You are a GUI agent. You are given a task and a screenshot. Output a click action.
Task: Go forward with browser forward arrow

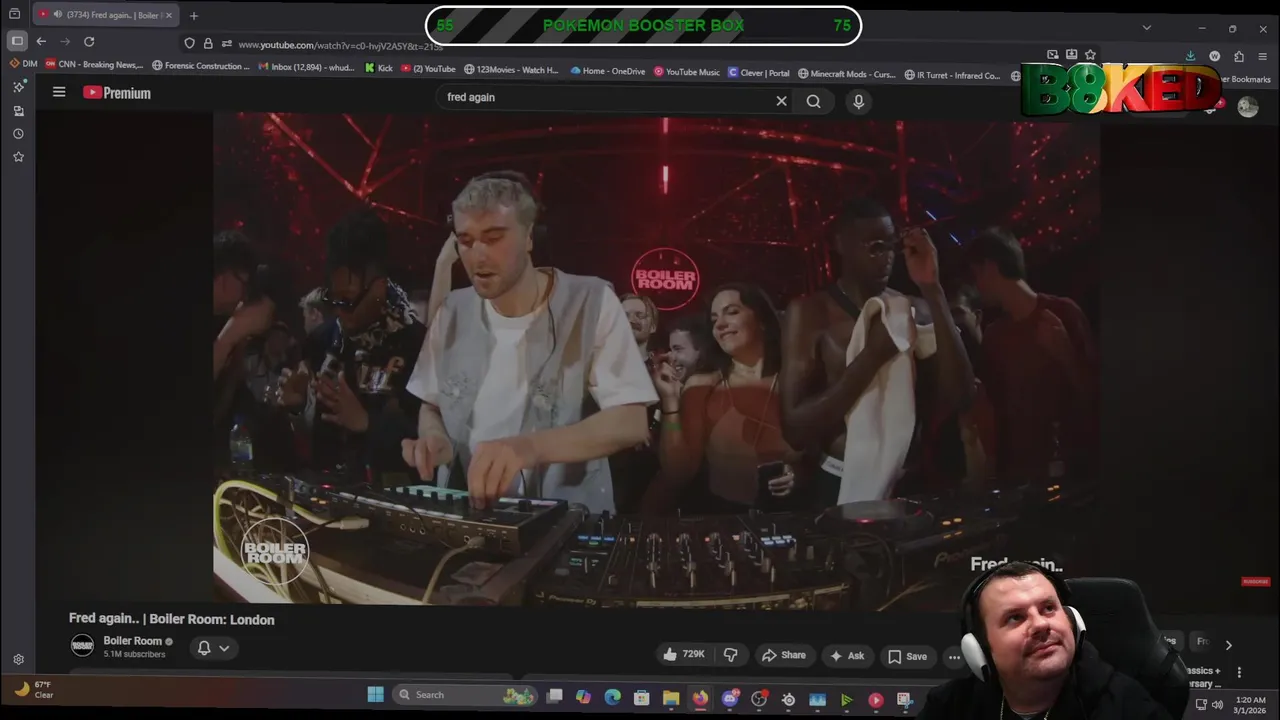(x=65, y=41)
